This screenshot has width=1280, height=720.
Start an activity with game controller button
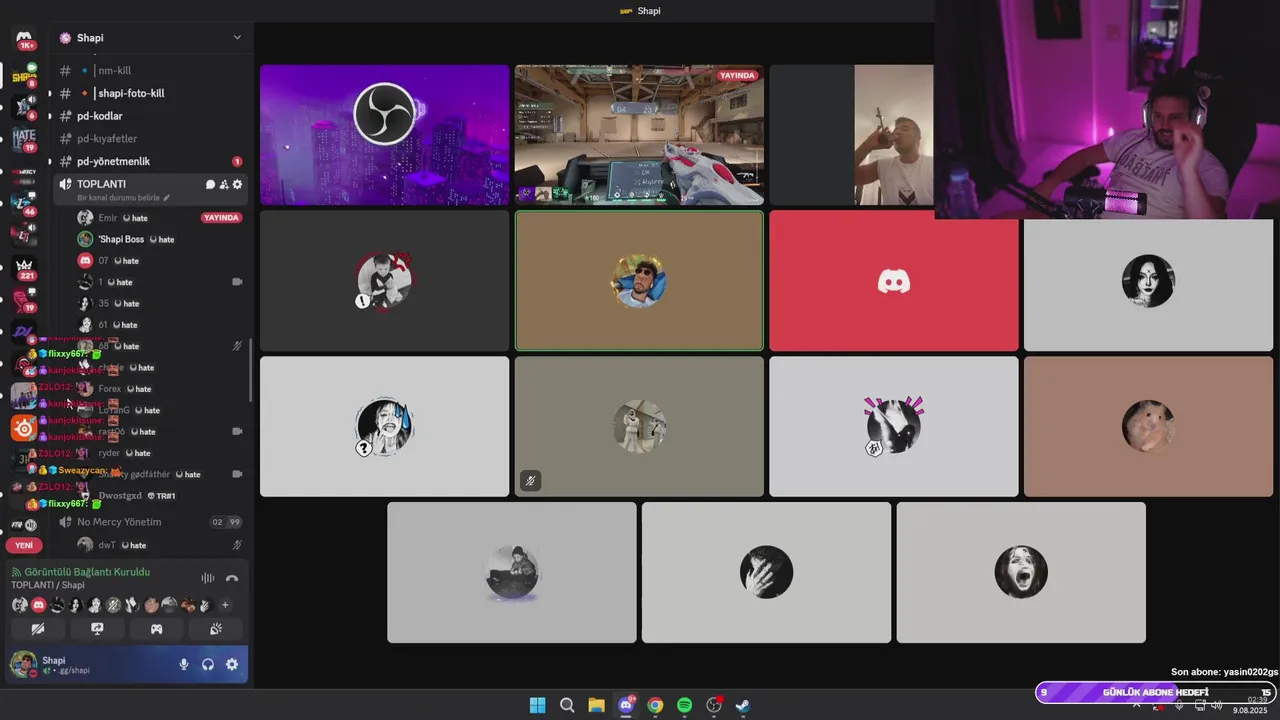coord(156,629)
